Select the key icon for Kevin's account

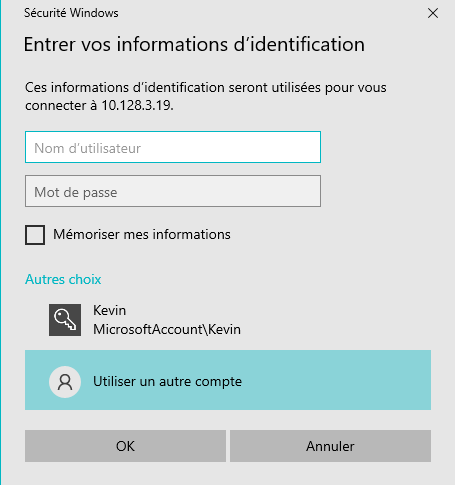[65, 320]
